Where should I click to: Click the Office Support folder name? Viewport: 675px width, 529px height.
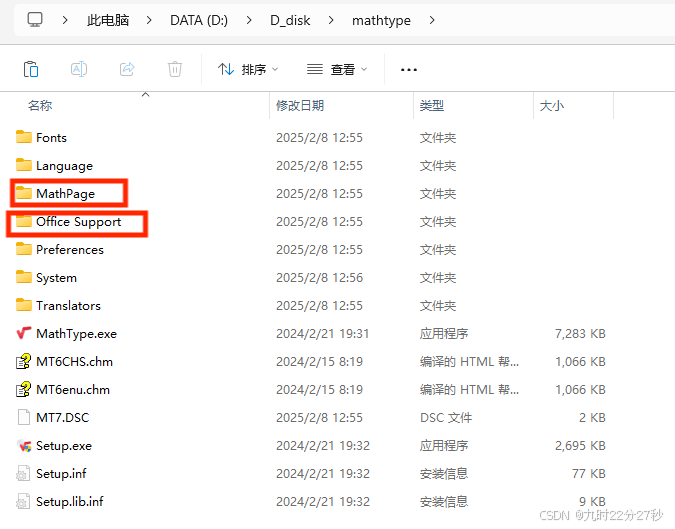coord(78,222)
